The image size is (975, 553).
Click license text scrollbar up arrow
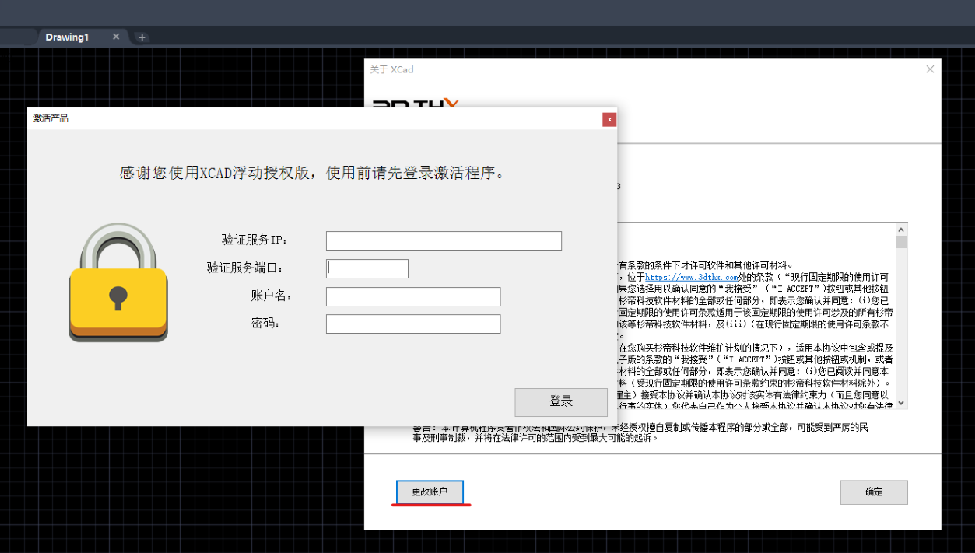click(x=901, y=229)
